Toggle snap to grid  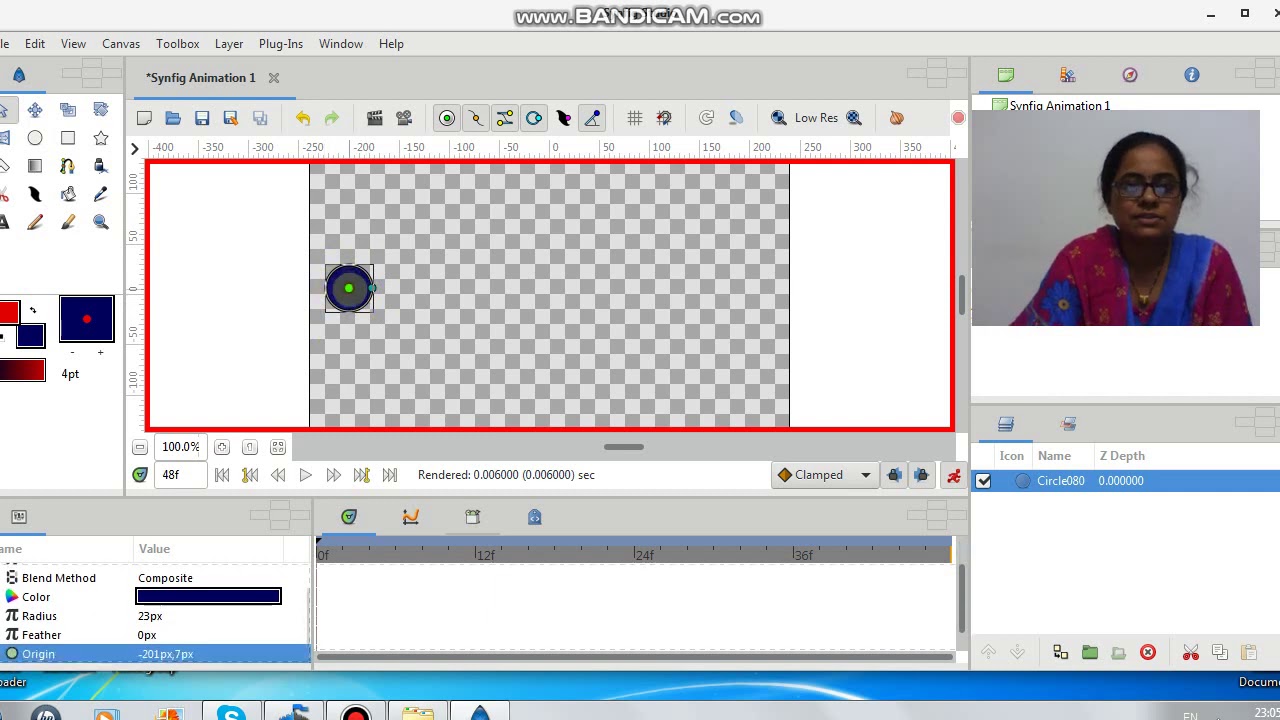point(664,118)
